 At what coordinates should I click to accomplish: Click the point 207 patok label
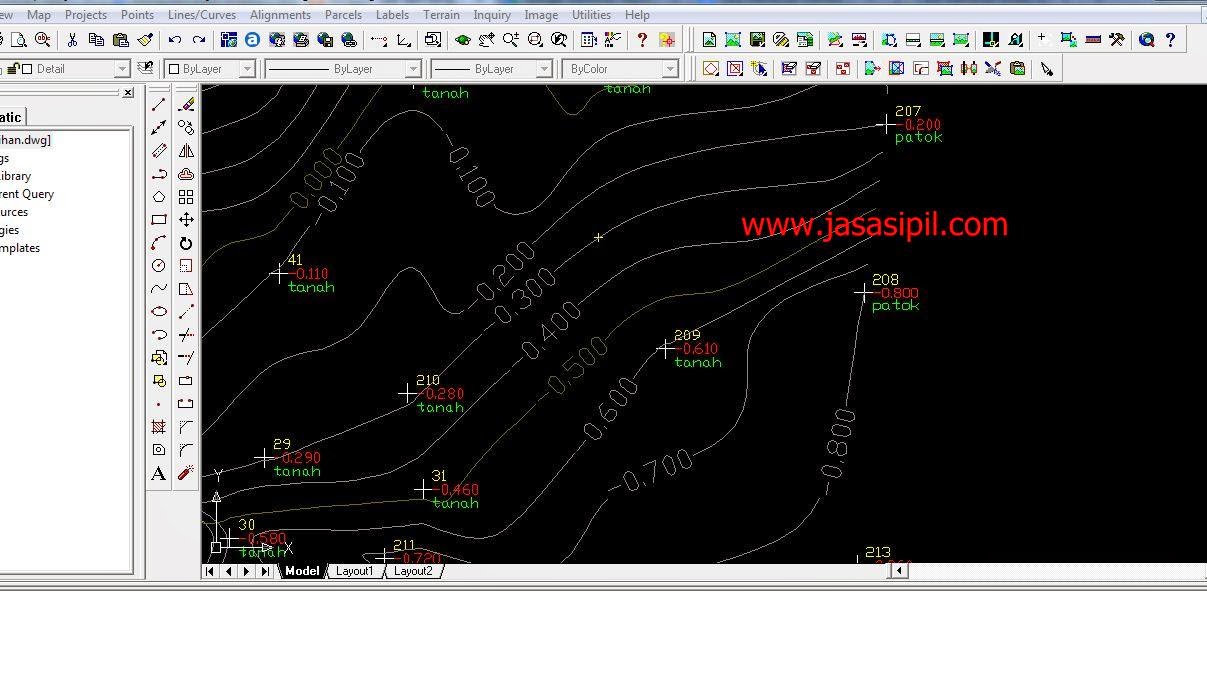[x=919, y=137]
